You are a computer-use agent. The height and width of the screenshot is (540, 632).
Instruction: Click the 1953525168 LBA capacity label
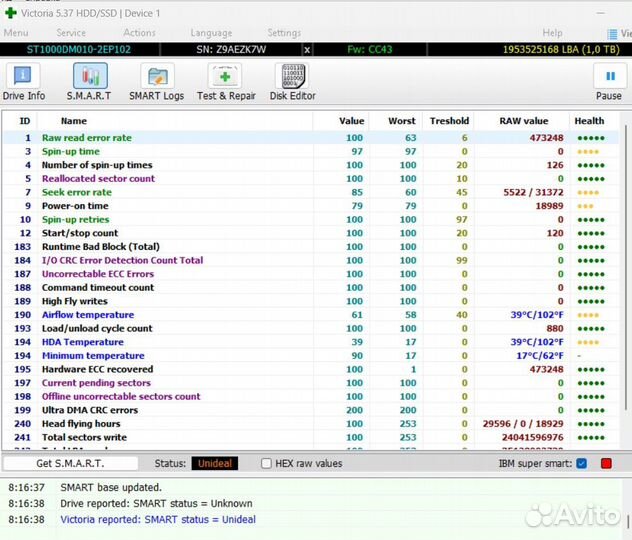[561, 50]
